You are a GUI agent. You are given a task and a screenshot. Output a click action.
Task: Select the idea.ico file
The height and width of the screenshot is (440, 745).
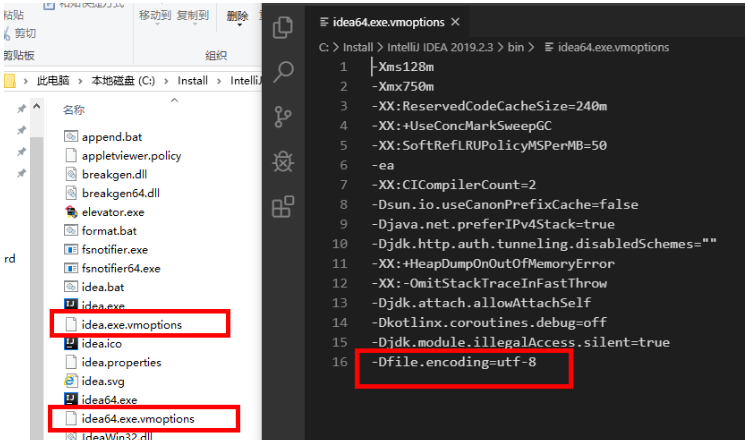tap(102, 343)
